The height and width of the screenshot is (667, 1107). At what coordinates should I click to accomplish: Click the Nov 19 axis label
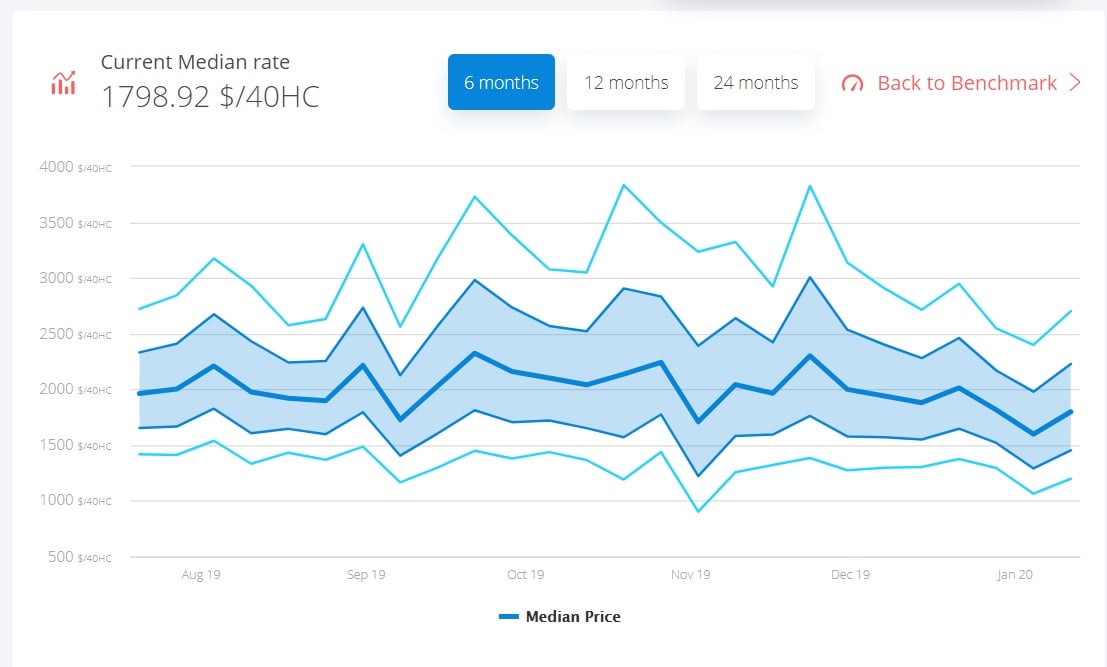tap(689, 575)
